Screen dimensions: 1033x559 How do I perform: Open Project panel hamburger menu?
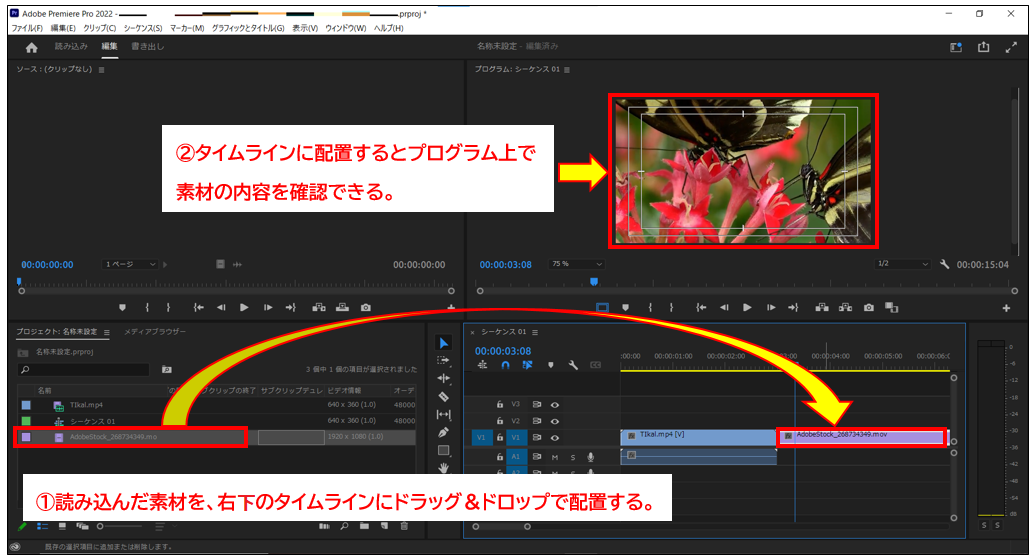coord(107,333)
